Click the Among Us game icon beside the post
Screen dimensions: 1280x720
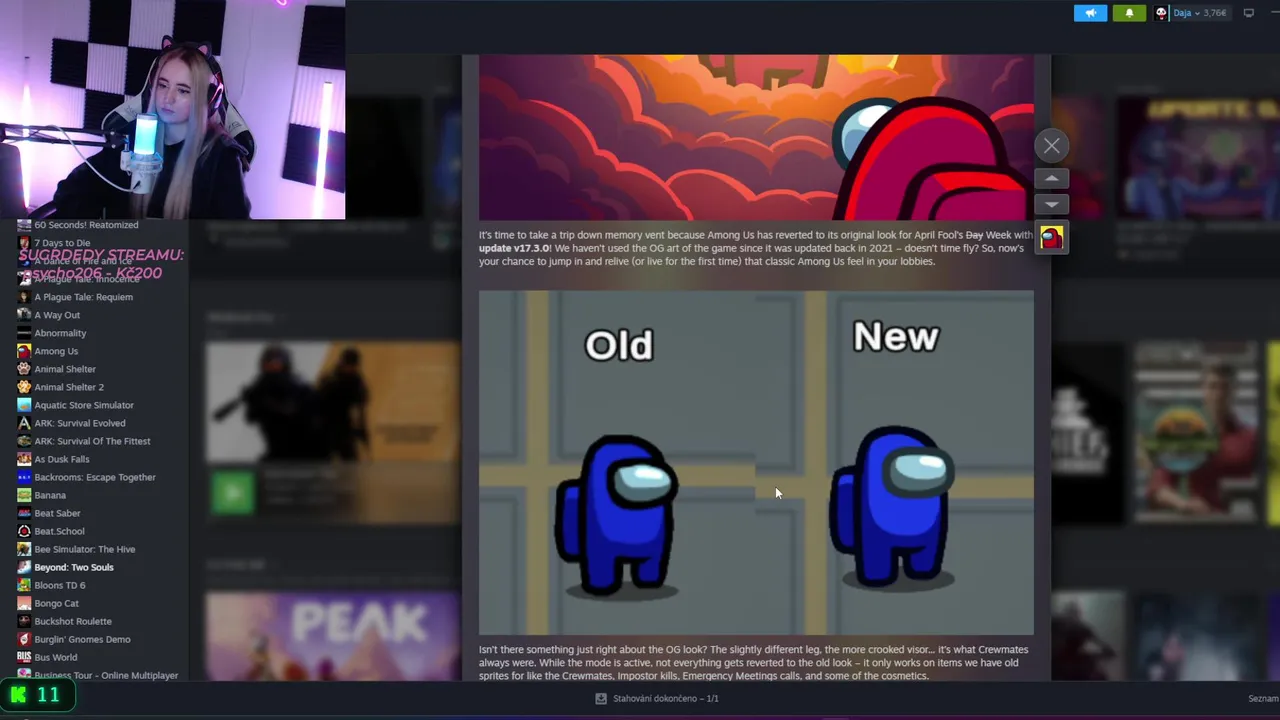1051,238
